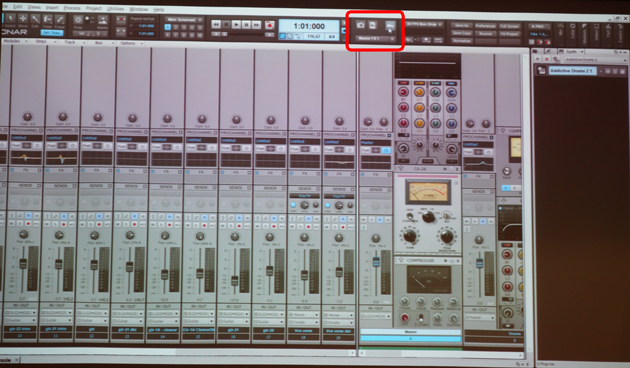630x368 pixels.
Task: Toggle the Snap to grid button
Action: 78,19
